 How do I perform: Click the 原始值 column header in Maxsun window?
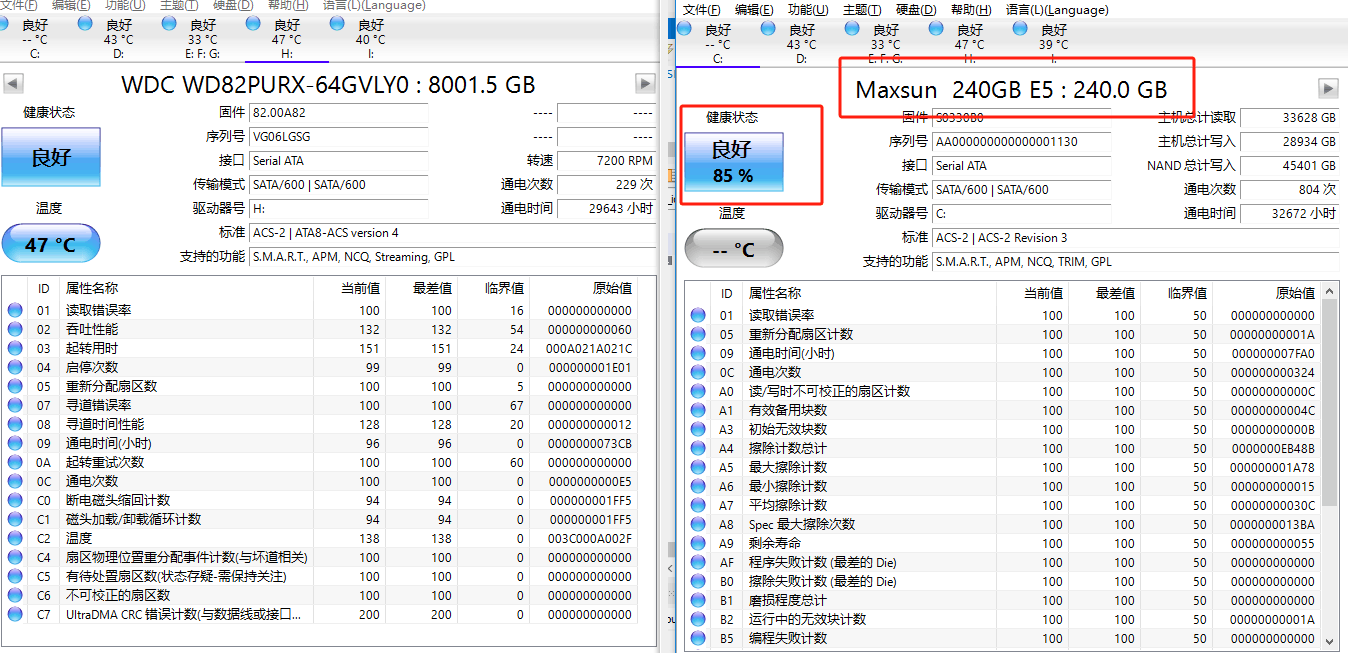tap(1267, 293)
